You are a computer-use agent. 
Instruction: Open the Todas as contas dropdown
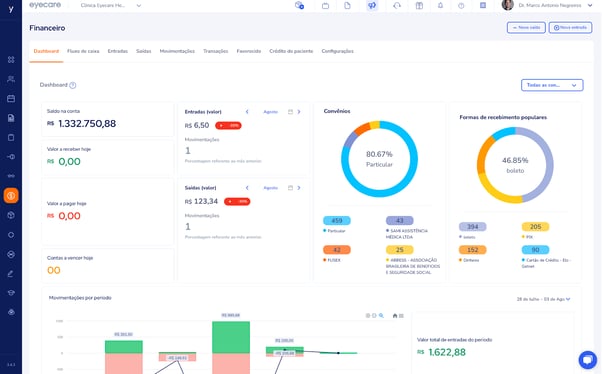point(552,85)
